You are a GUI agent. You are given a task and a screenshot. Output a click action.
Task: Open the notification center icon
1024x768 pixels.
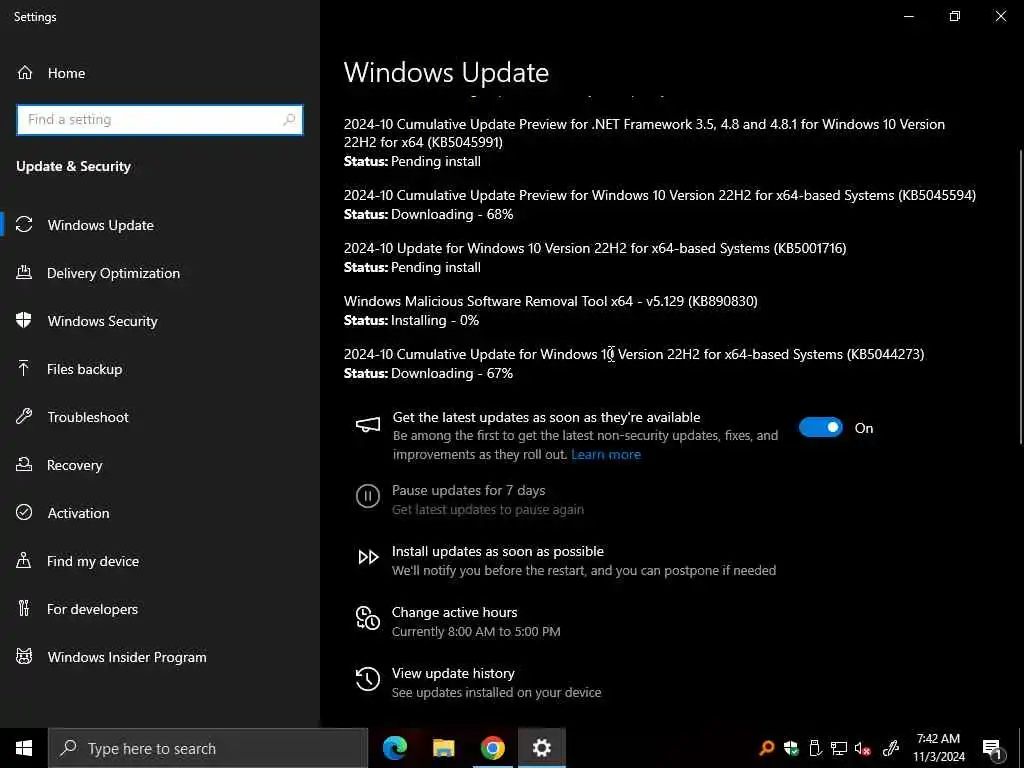point(992,748)
